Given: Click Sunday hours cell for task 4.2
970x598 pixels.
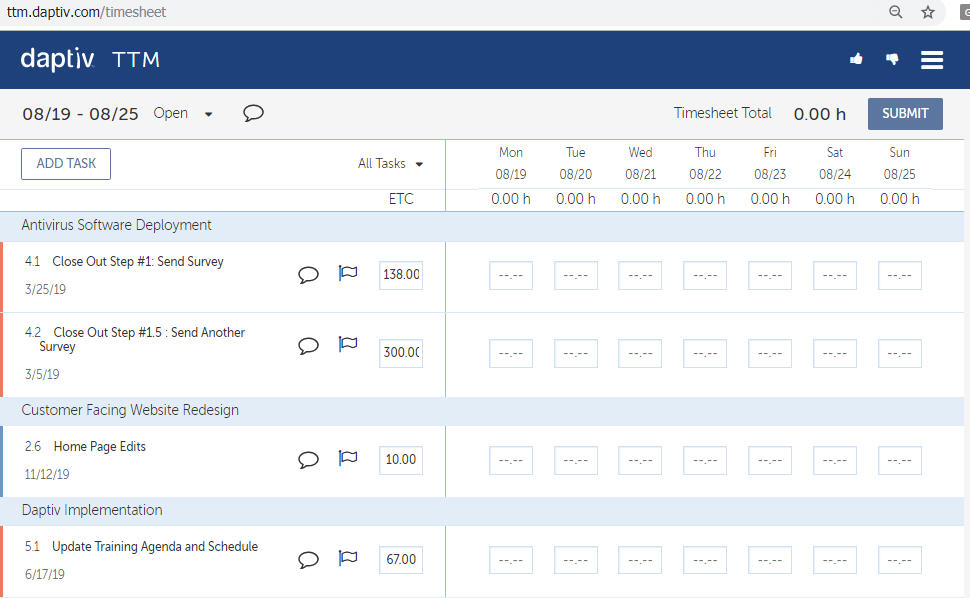Looking at the screenshot, I should pyautogui.click(x=900, y=354).
